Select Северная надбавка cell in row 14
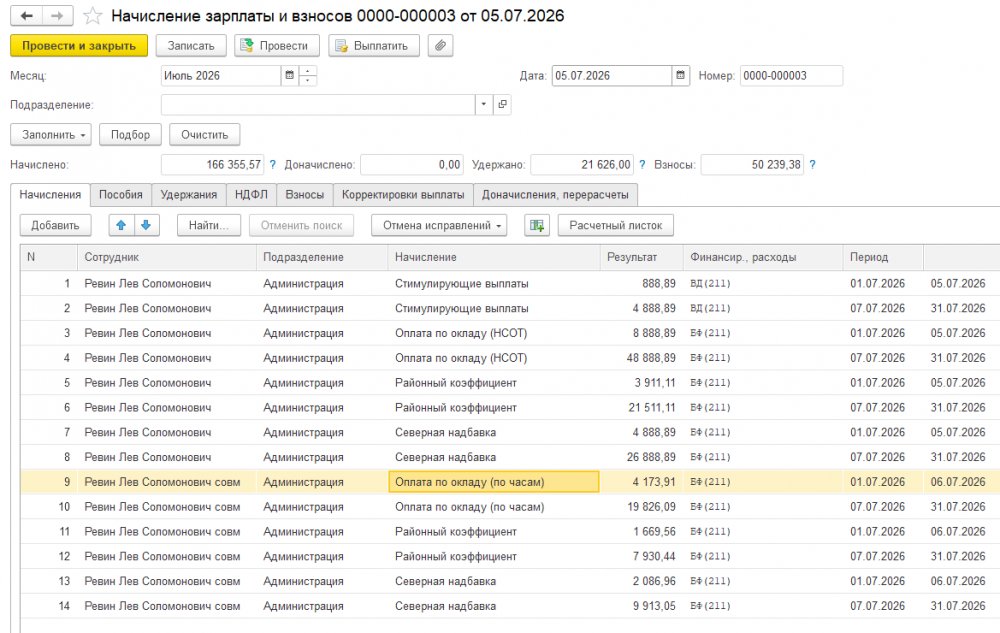1000x633 pixels. click(x=494, y=606)
